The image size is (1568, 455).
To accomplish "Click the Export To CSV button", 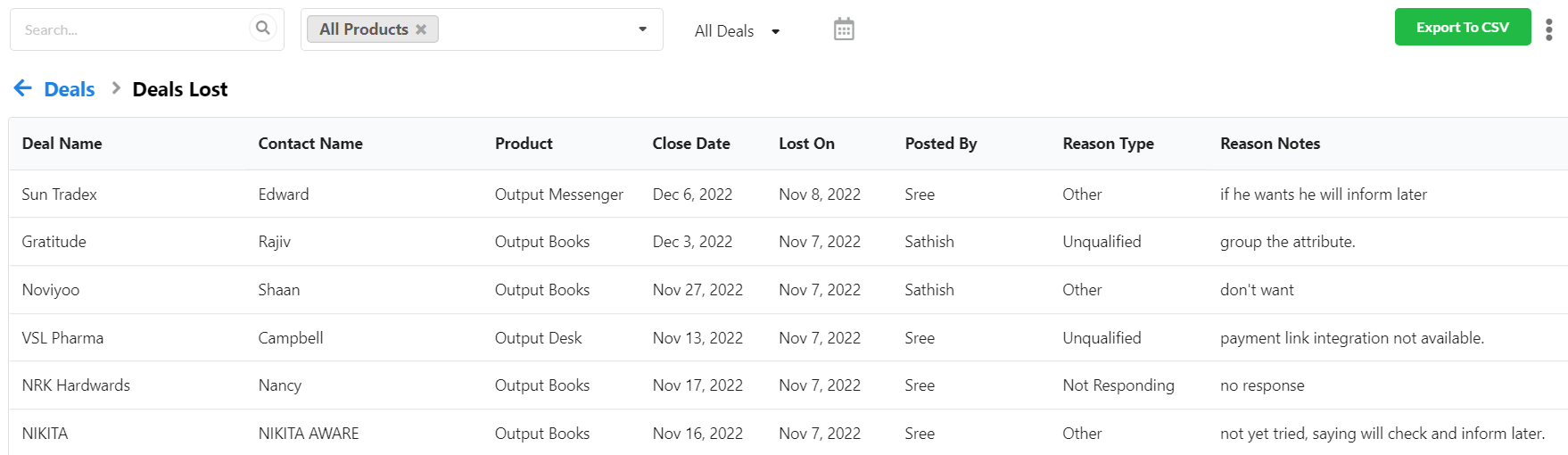I will click(1463, 27).
